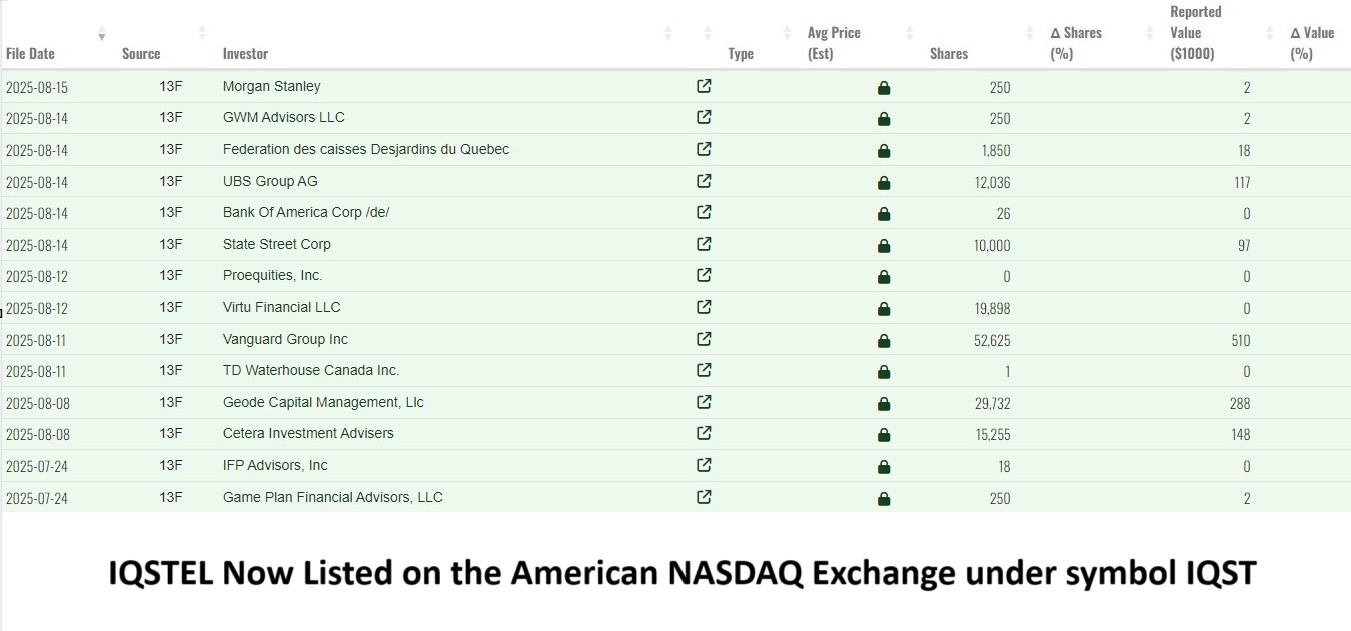Click Game Plan Financial Advisors link icon
The height and width of the screenshot is (631, 1351).
point(704,496)
